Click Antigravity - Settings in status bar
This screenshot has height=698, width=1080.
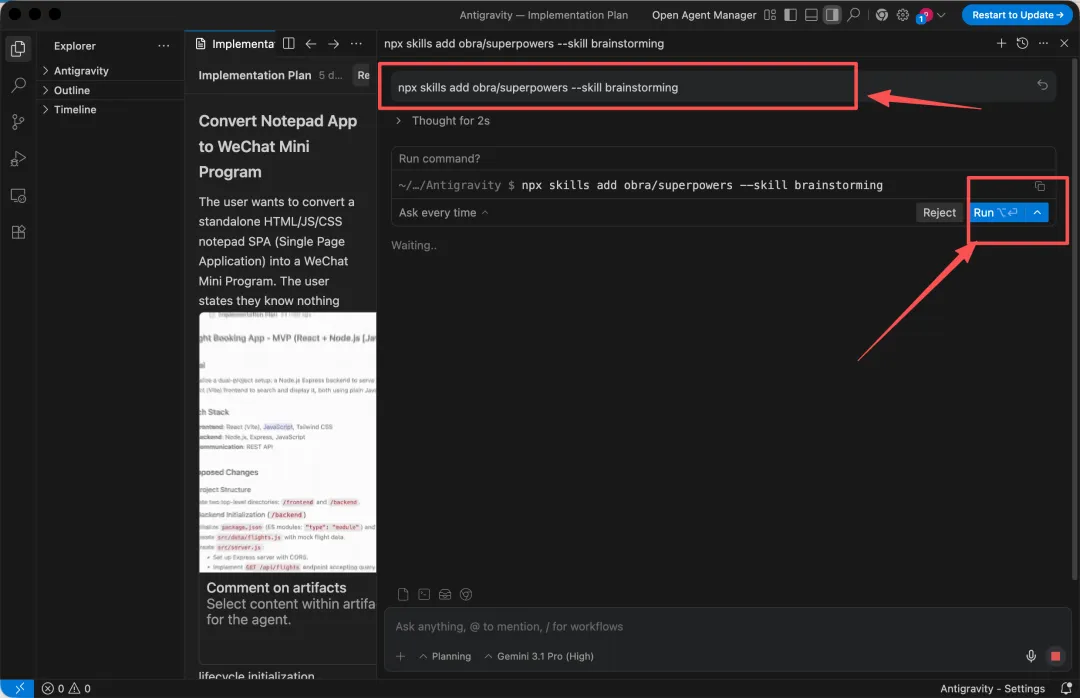point(992,688)
